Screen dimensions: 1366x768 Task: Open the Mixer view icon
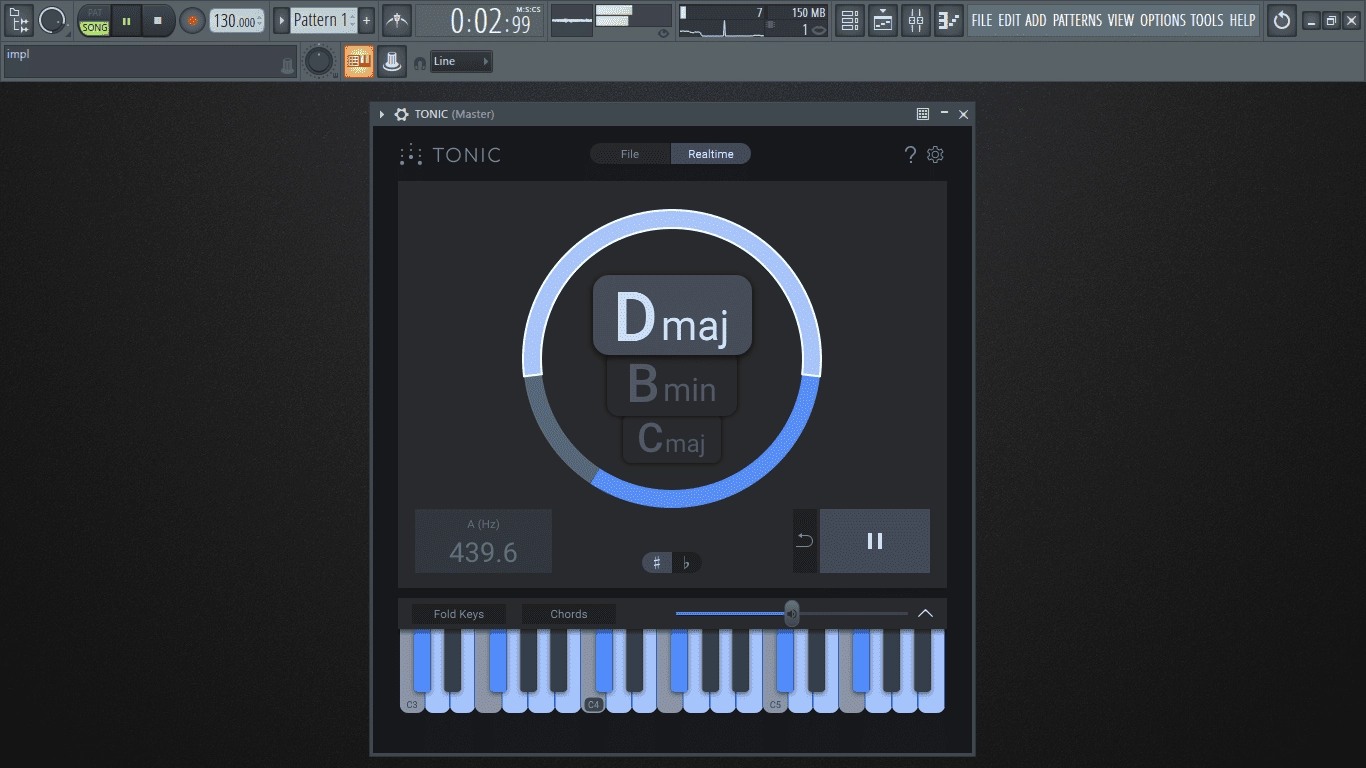(x=916, y=20)
